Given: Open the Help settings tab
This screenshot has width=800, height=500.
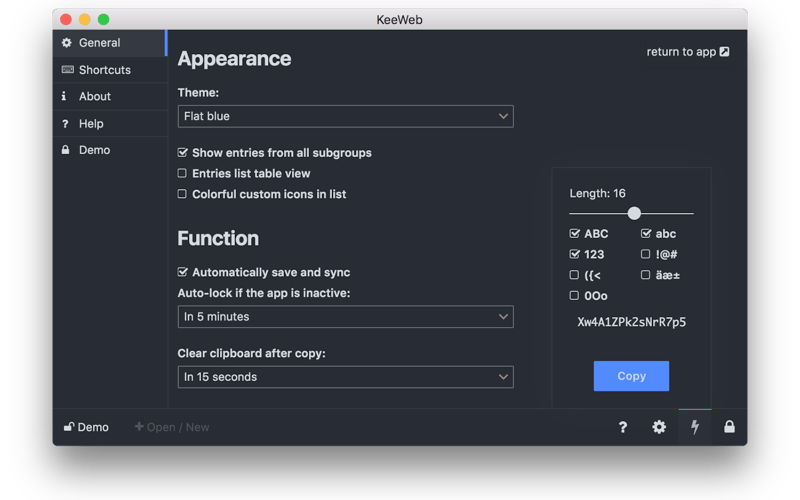Looking at the screenshot, I should (110, 123).
